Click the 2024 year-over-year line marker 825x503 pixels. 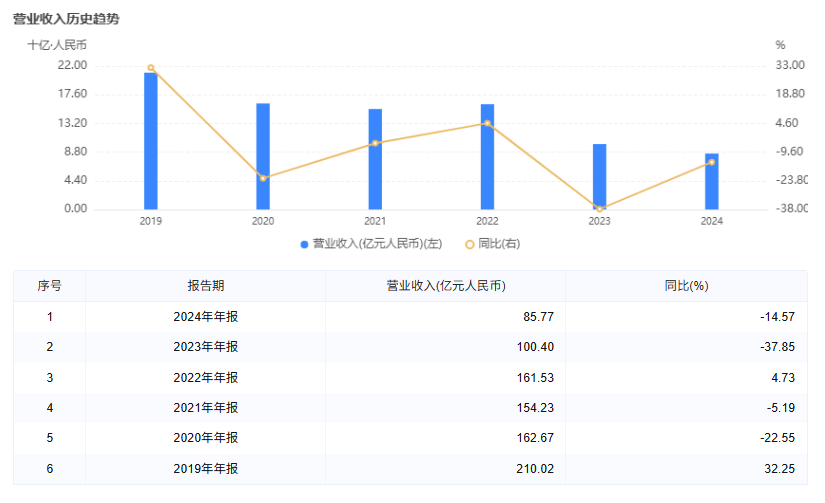tap(712, 163)
